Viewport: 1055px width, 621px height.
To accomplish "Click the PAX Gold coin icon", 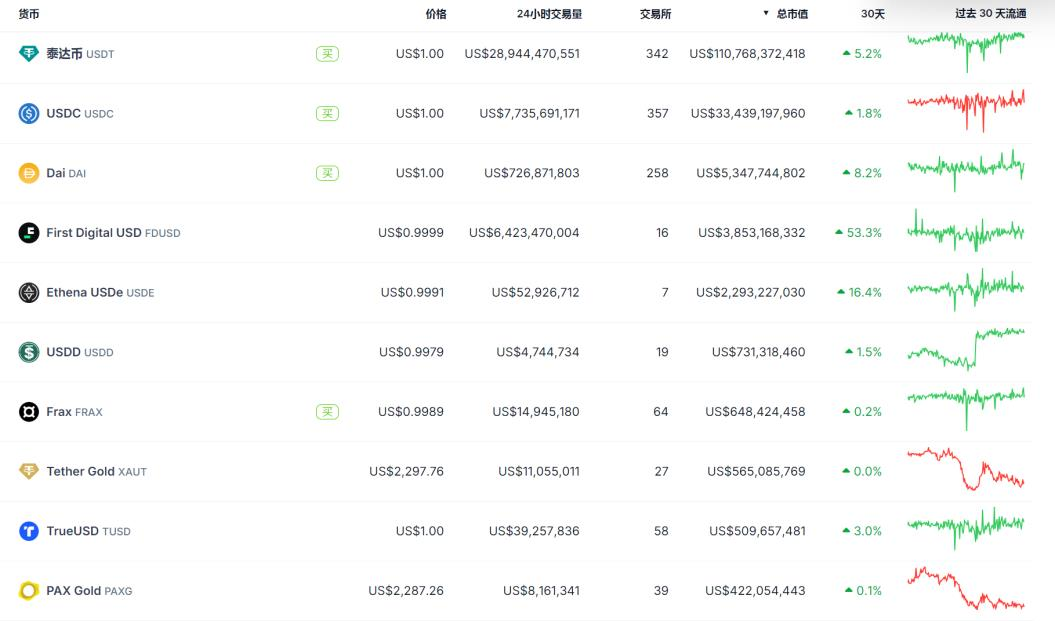I will coord(29,591).
